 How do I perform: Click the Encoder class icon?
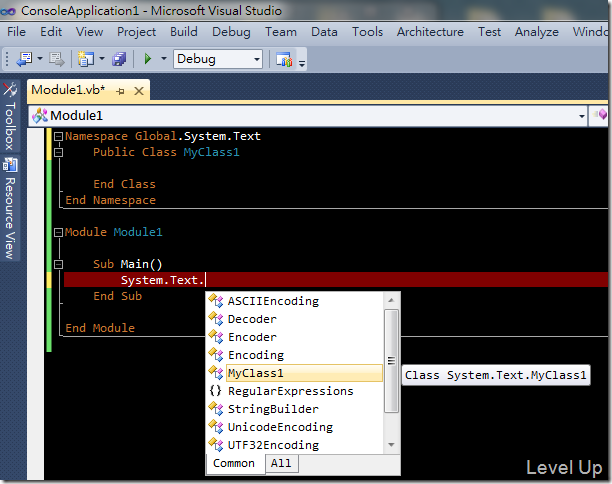coord(216,336)
